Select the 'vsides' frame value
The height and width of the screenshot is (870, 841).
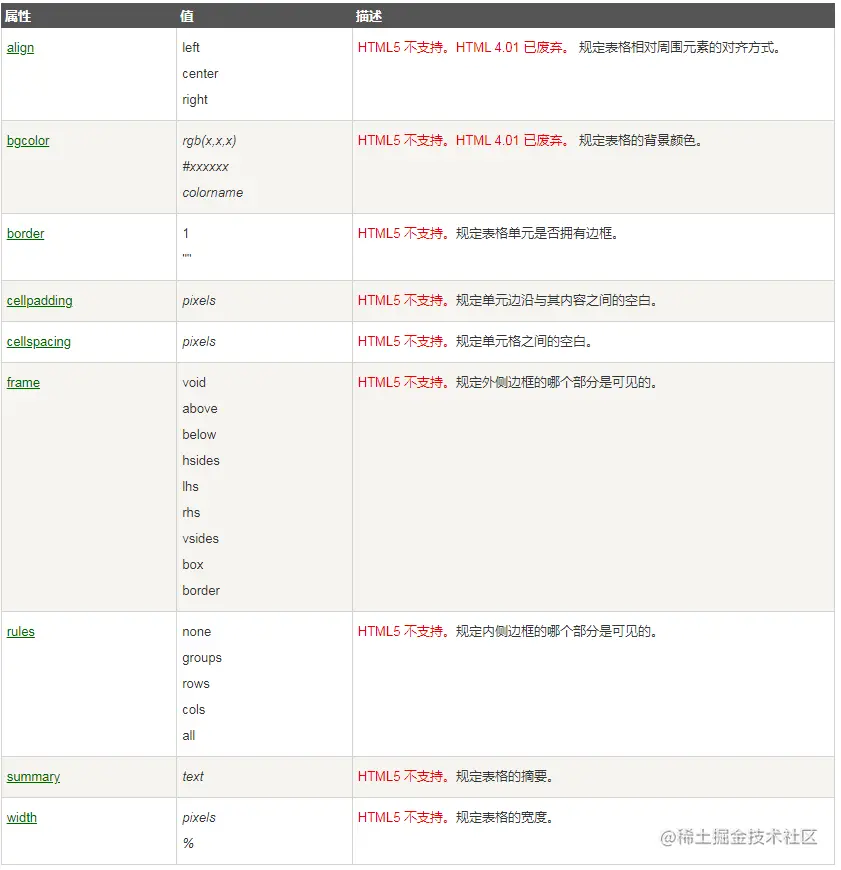pos(200,539)
